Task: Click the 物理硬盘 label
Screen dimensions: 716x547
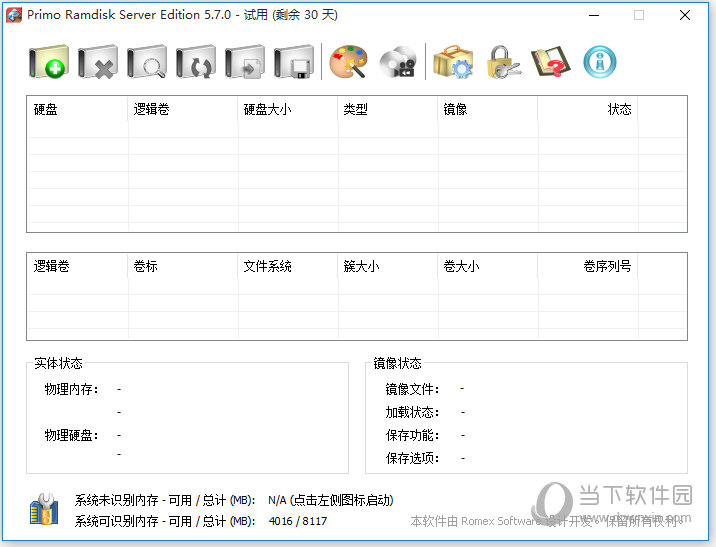Action: (72, 435)
